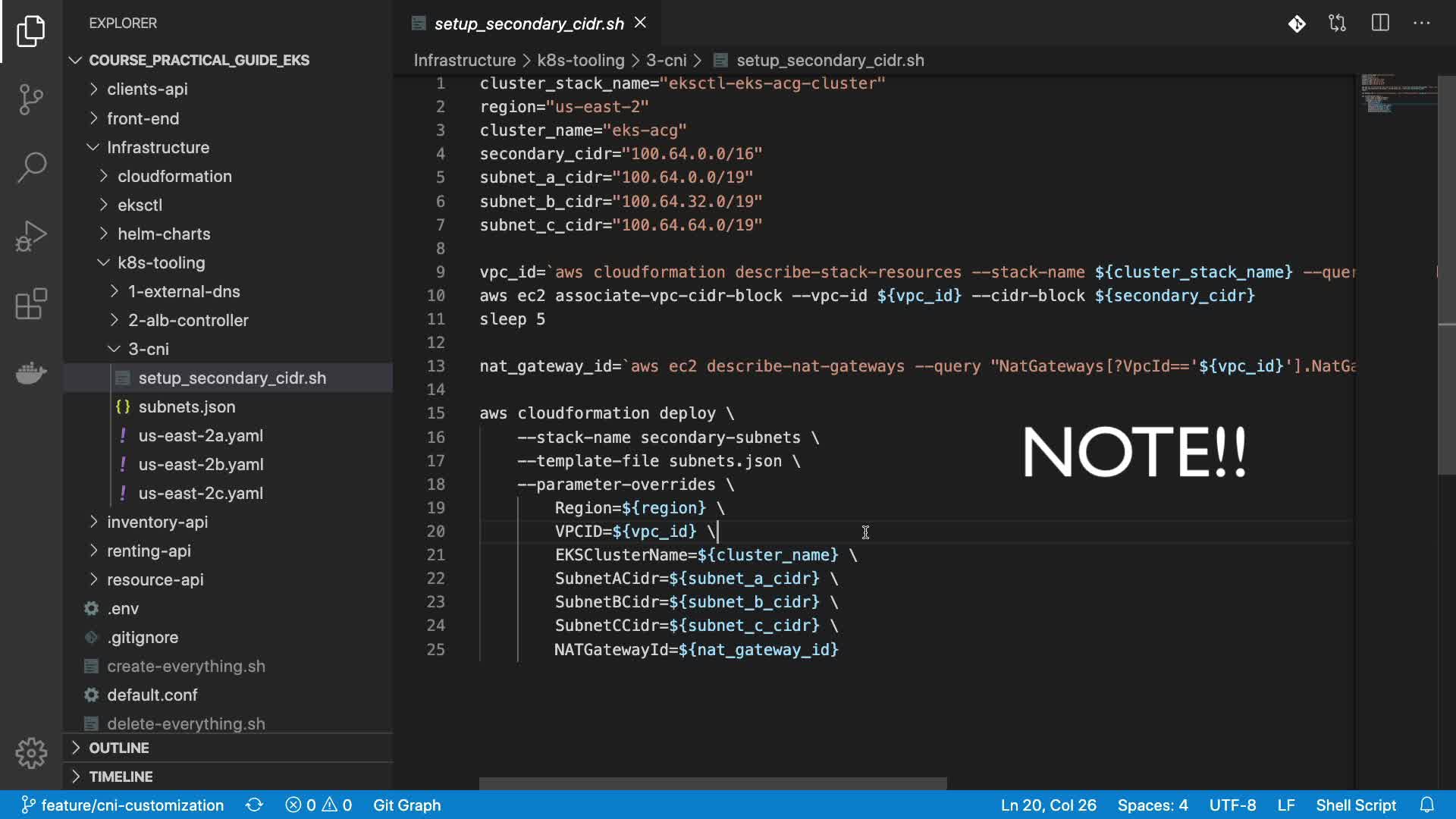1456x819 pixels.
Task: Open the notifications bell in status bar
Action: coord(1427,805)
